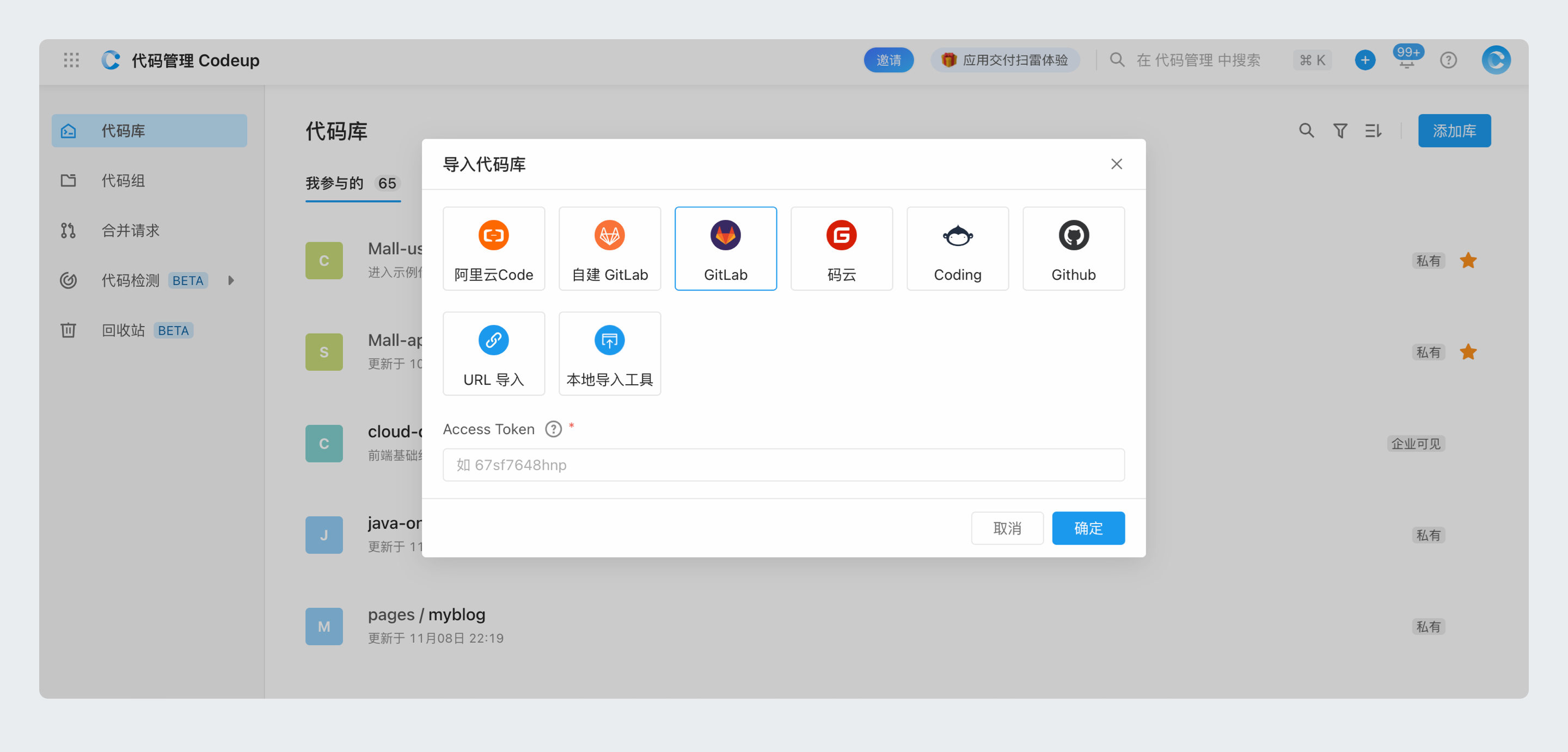Open the repository sort options icon
The width and height of the screenshot is (1568, 752).
point(1372,130)
